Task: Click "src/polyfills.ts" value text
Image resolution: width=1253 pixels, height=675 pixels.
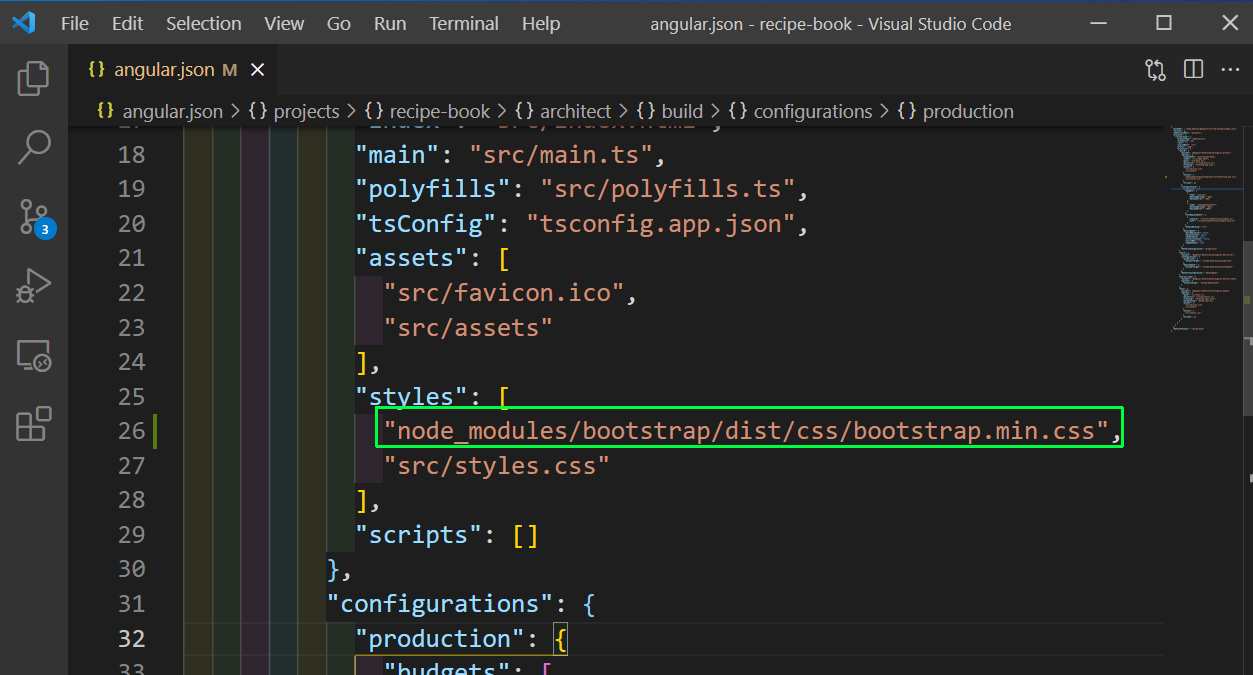Action: coord(667,189)
